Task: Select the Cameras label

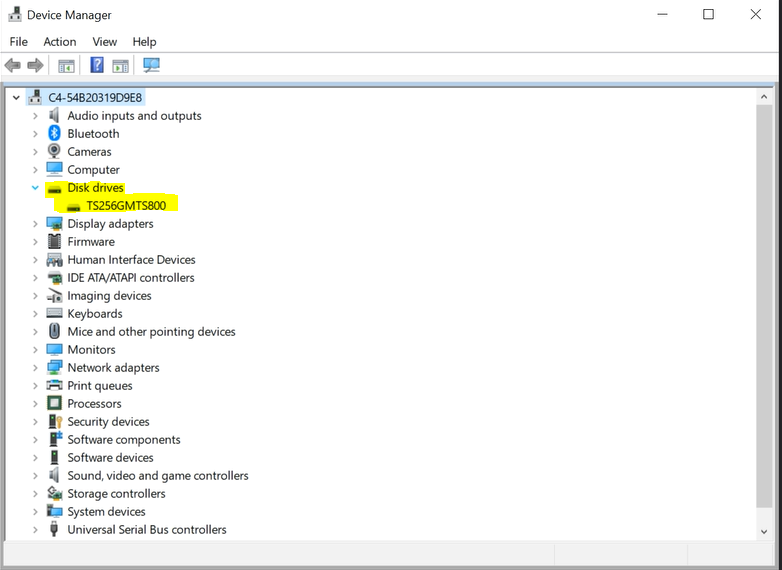Action: coord(89,152)
